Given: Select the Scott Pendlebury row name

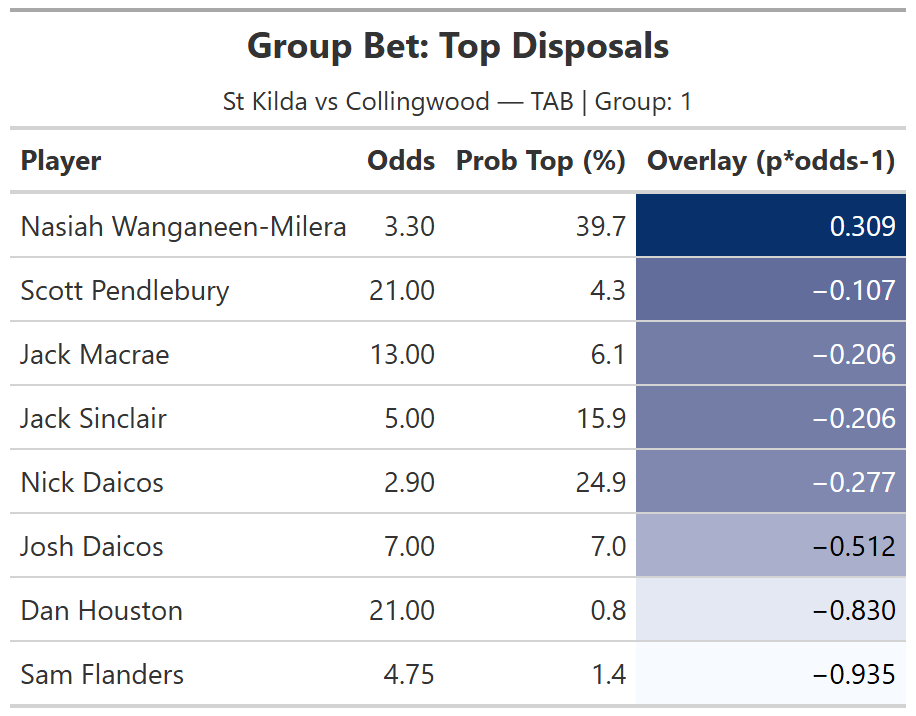Looking at the screenshot, I should pos(125,291).
